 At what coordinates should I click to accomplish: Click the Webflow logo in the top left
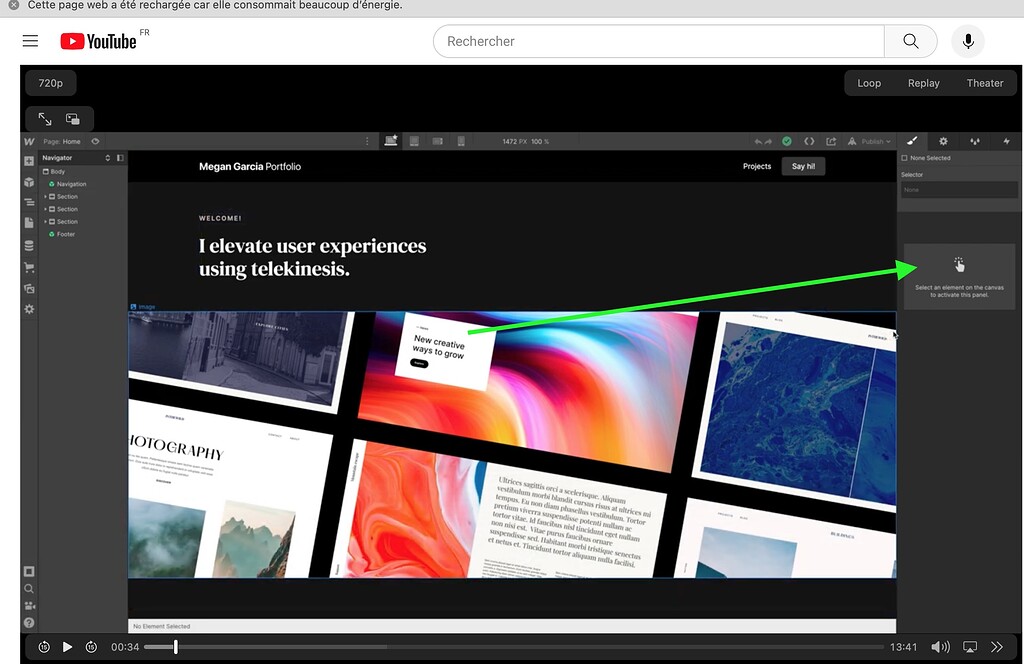[x=29, y=141]
